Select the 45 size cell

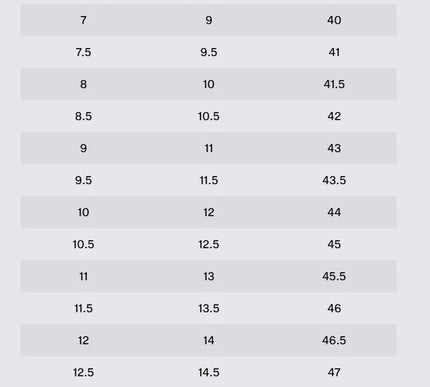[x=334, y=244]
